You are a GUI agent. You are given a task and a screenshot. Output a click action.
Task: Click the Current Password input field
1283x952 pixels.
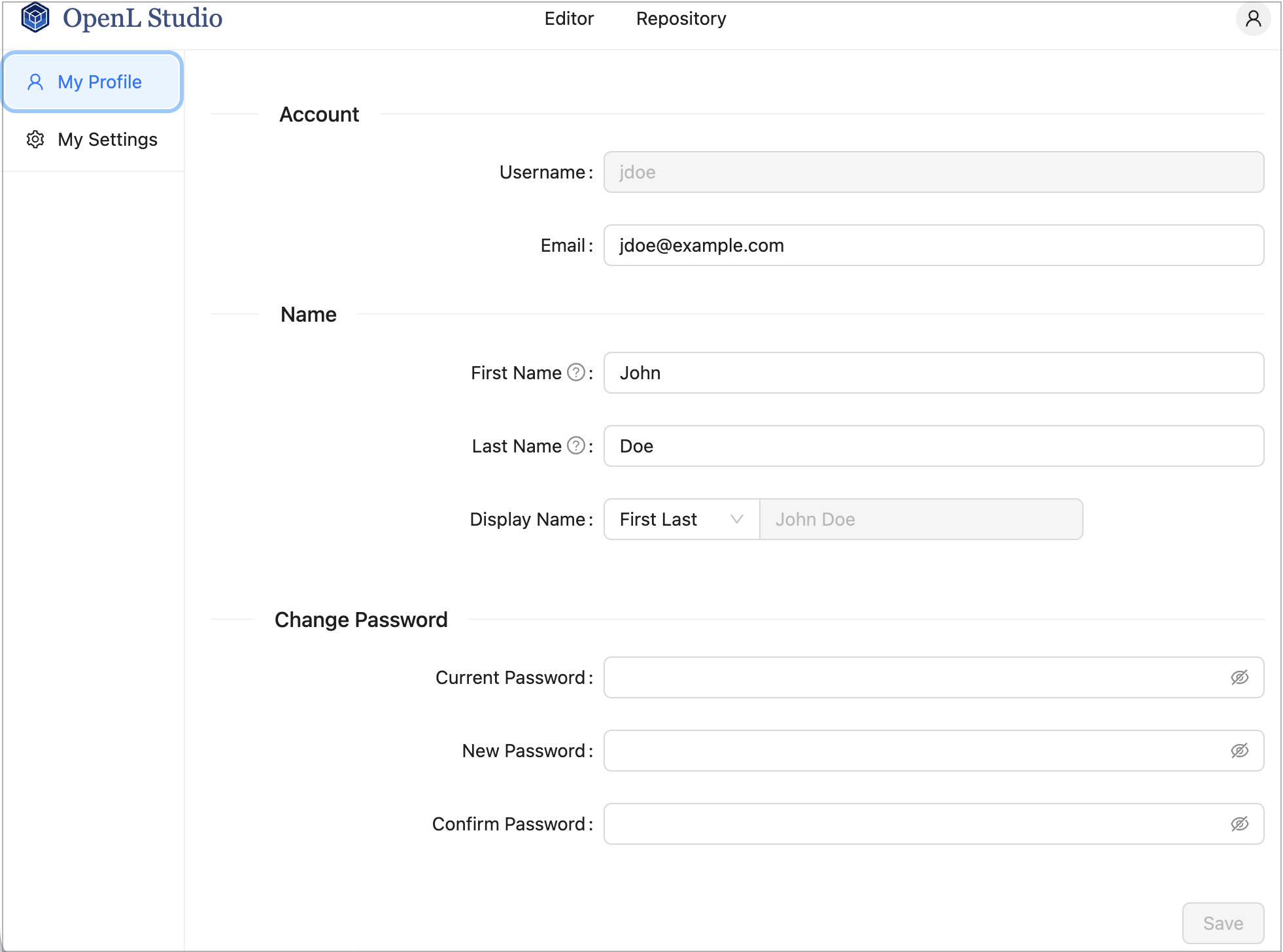[x=915, y=677]
